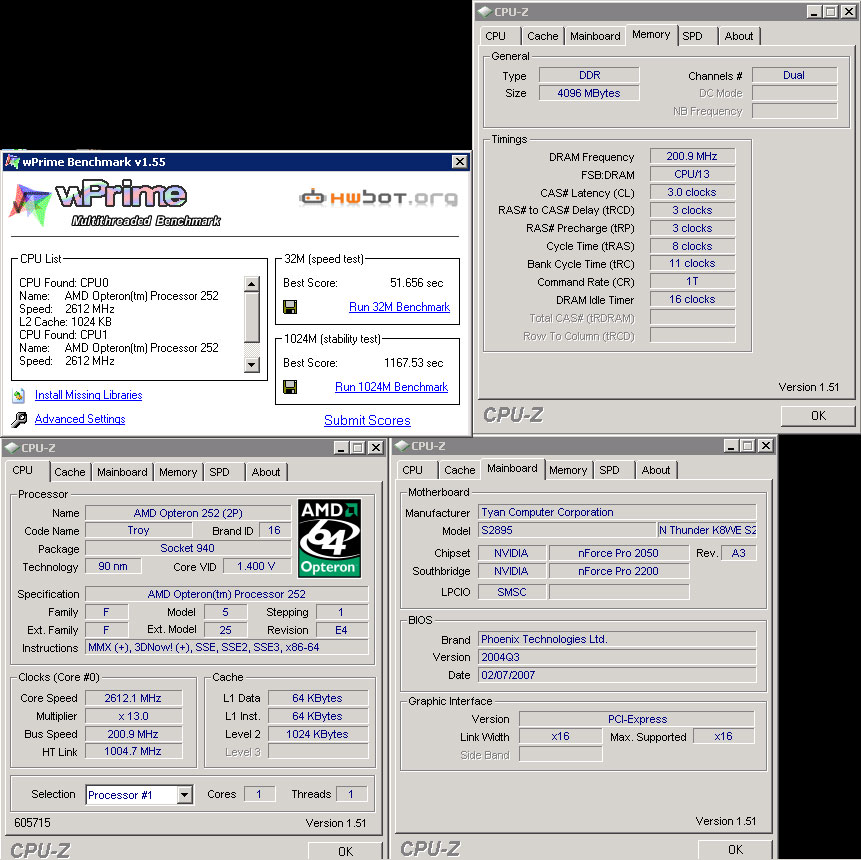The height and width of the screenshot is (860, 861).
Task: Click the Channels # field showing Dual
Action: [x=794, y=75]
